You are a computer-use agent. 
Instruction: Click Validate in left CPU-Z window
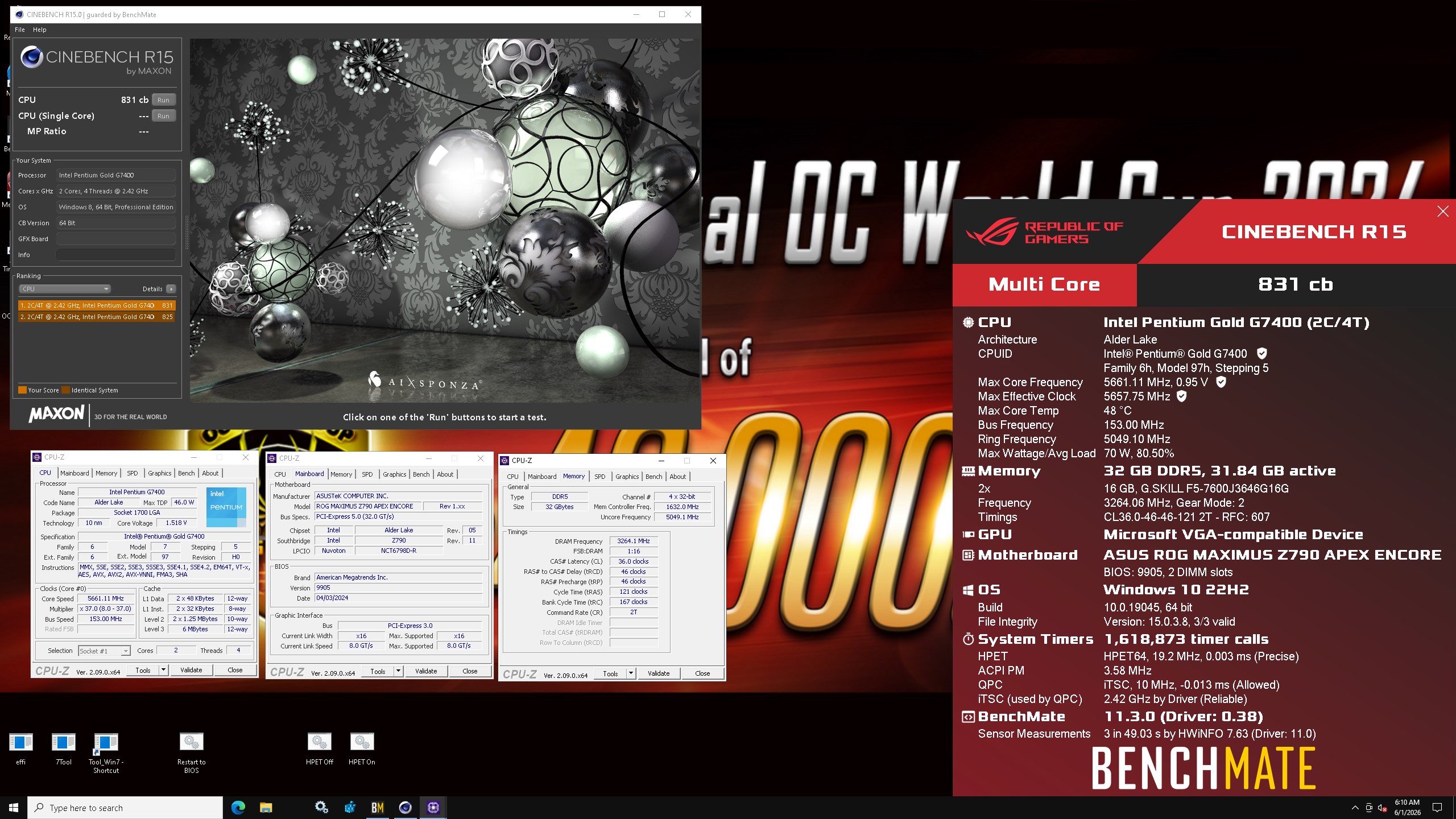[191, 670]
